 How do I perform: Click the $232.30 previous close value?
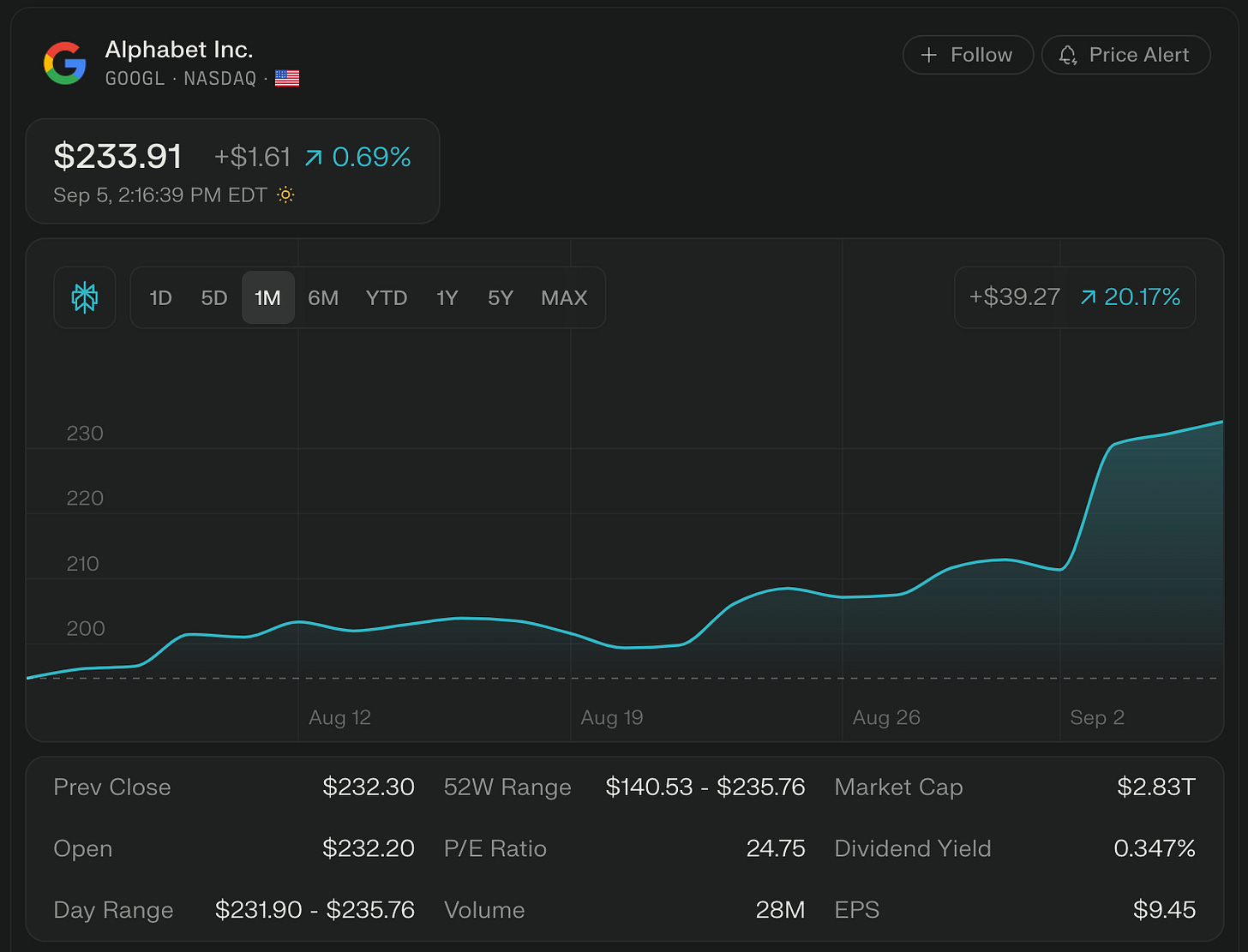[369, 787]
